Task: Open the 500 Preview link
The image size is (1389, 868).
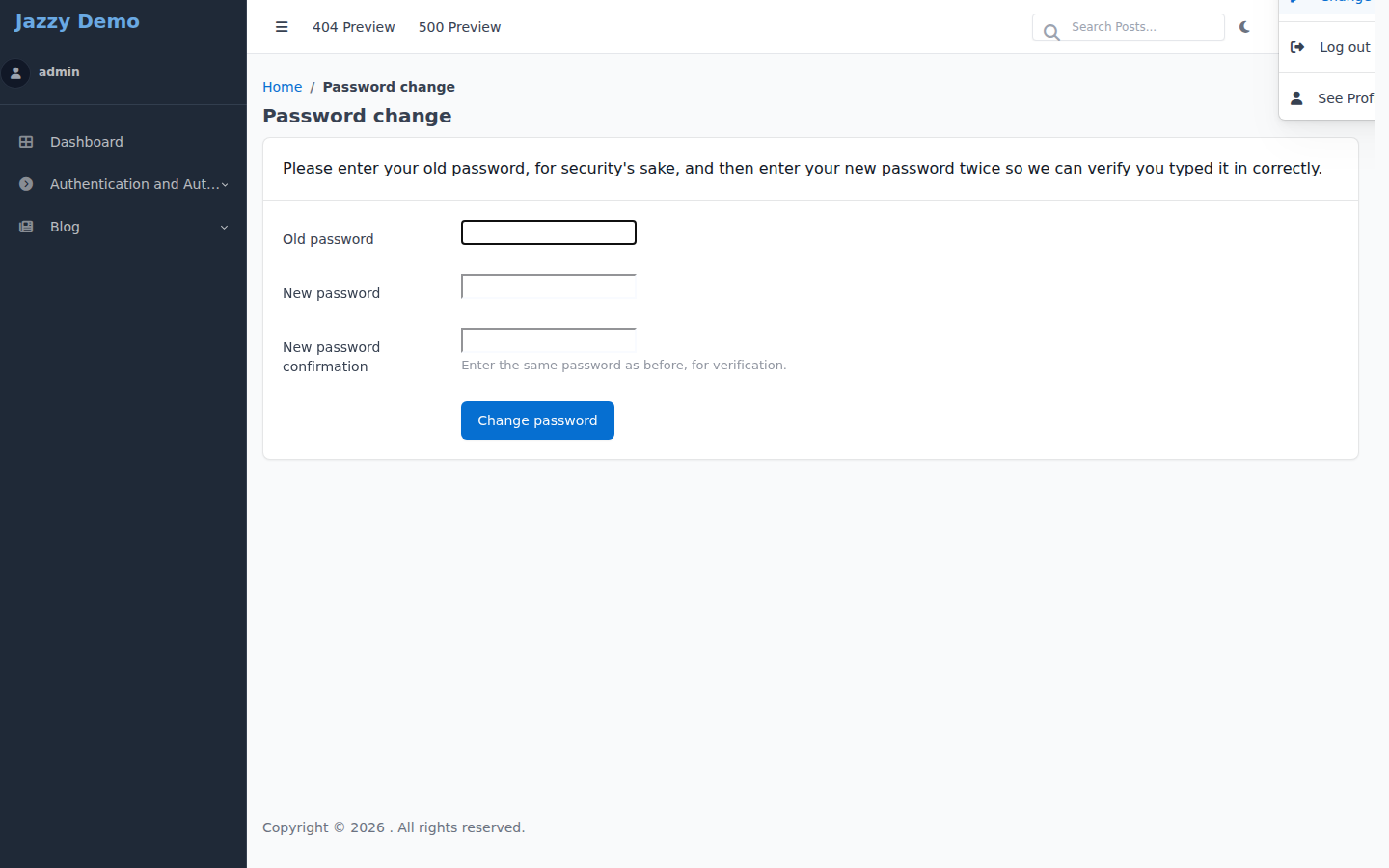Action: [459, 27]
